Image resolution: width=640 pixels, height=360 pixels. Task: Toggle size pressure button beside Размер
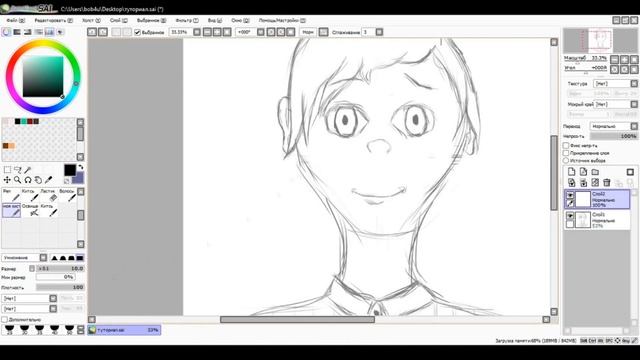[x=32, y=269]
